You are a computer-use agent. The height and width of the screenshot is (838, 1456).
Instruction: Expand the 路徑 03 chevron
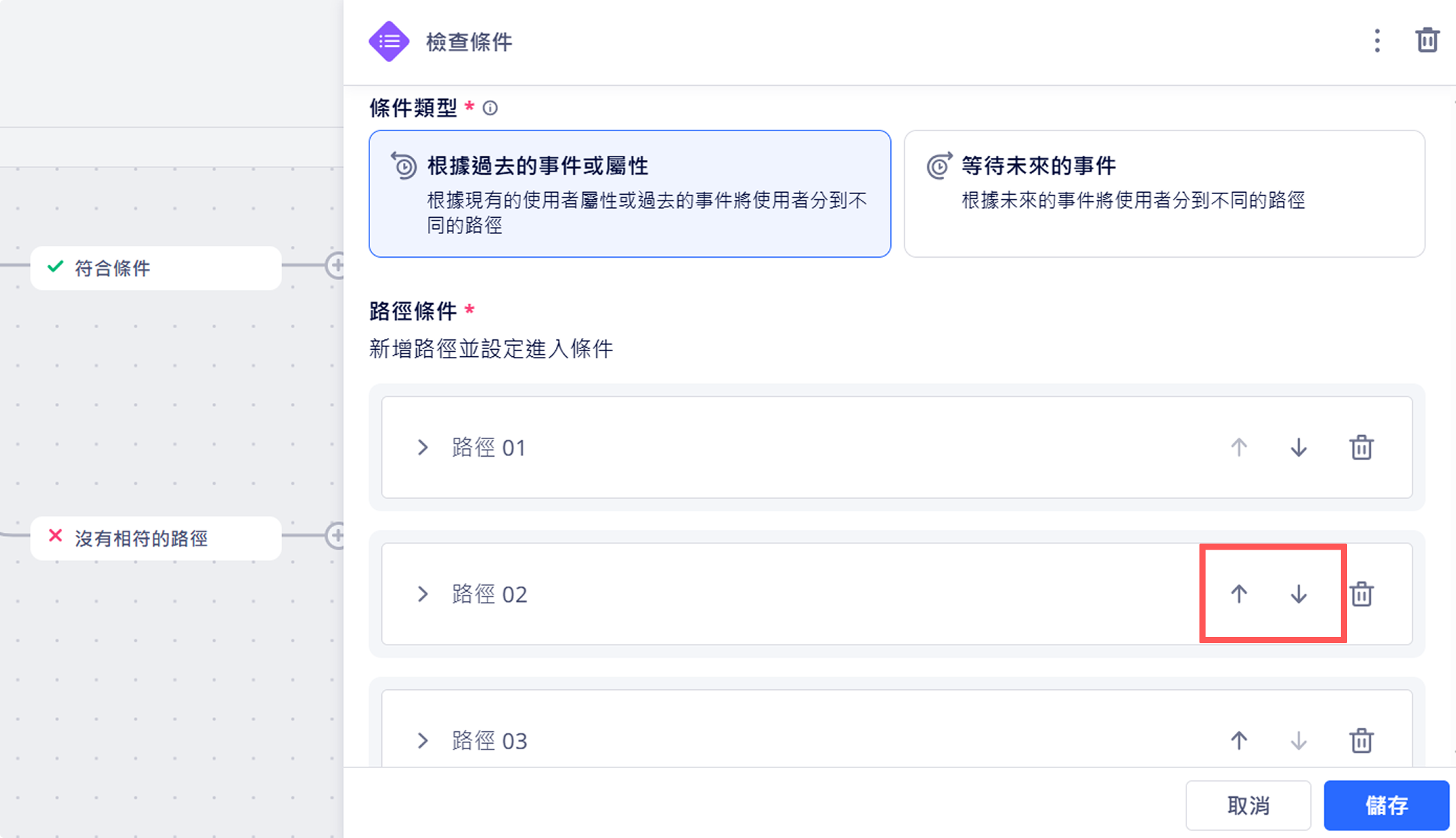click(422, 740)
